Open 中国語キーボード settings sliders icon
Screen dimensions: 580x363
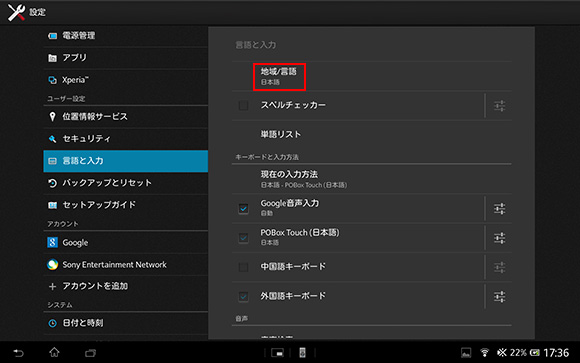pyautogui.click(x=499, y=267)
